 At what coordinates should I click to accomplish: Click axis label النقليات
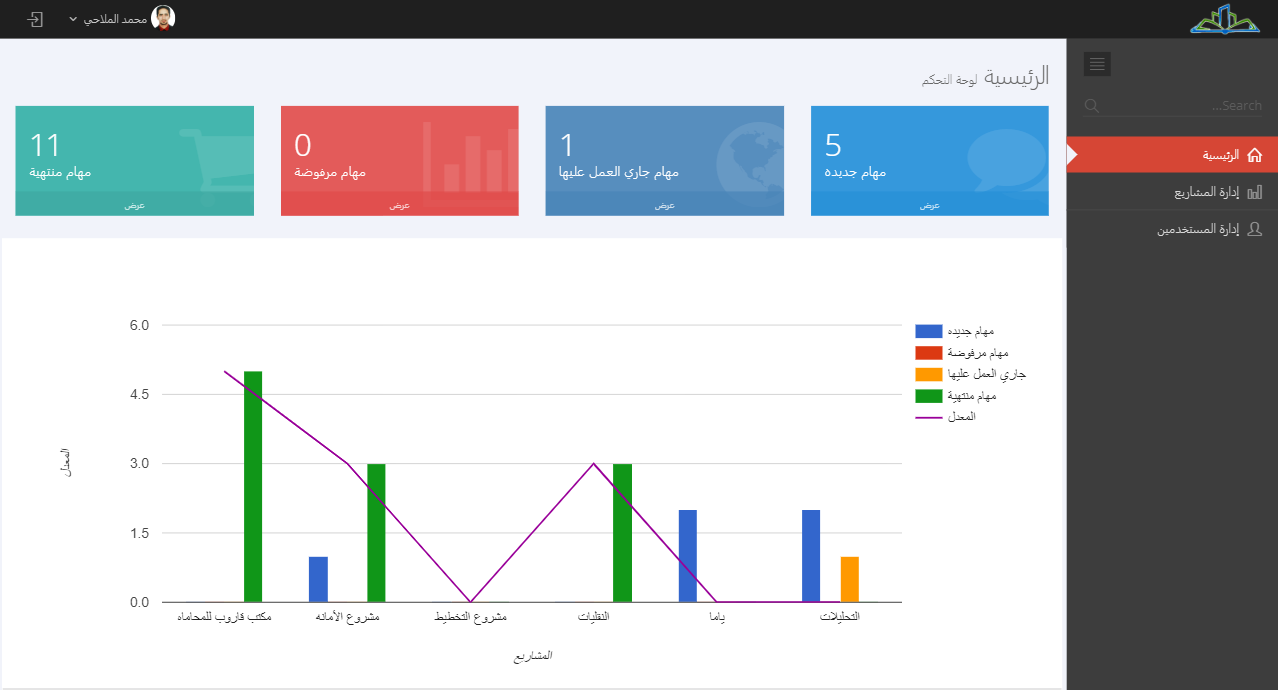(x=594, y=617)
